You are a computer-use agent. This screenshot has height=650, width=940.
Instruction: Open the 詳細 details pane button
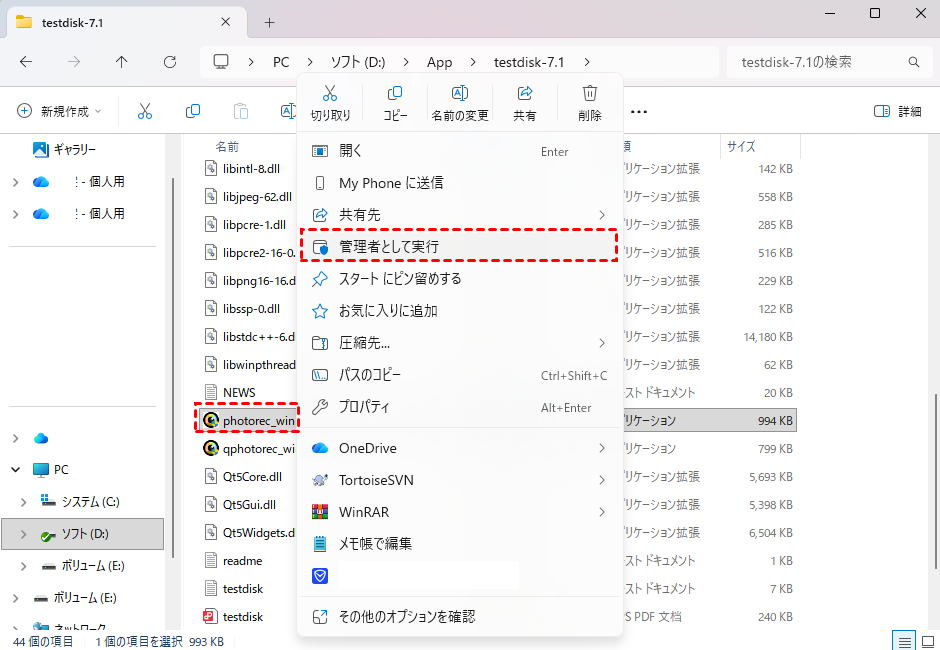[x=897, y=111]
